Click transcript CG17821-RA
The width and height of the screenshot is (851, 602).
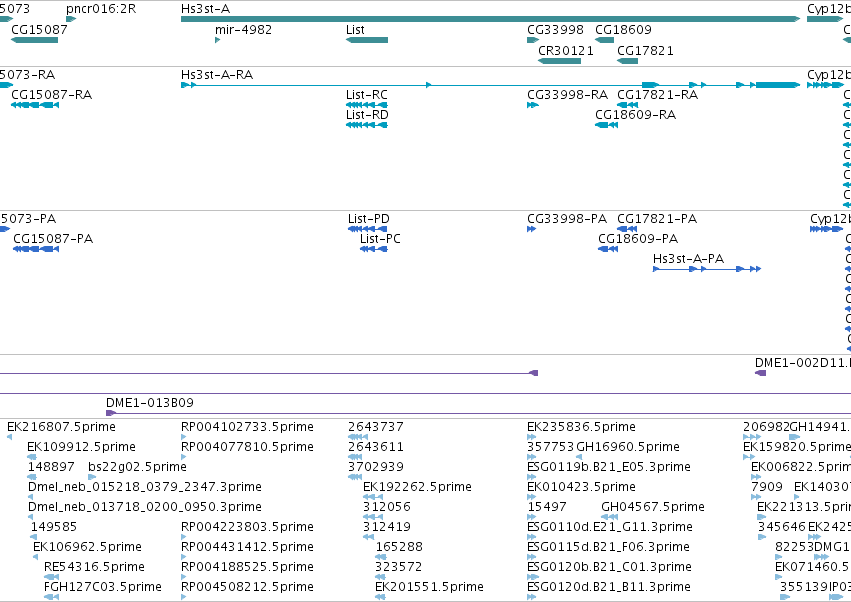pyautogui.click(x=627, y=105)
